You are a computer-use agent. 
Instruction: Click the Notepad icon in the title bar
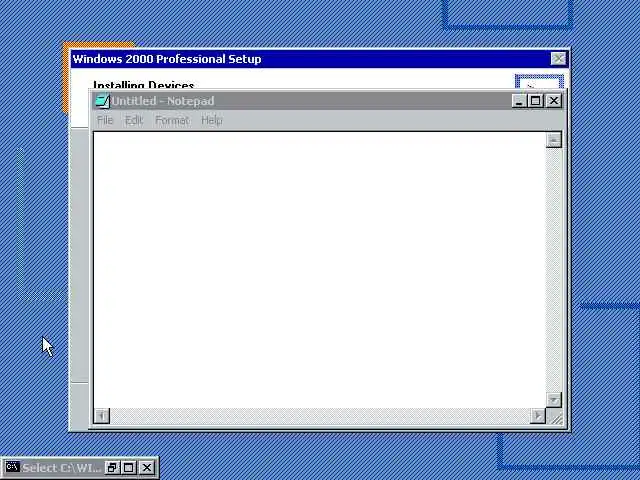(x=102, y=101)
